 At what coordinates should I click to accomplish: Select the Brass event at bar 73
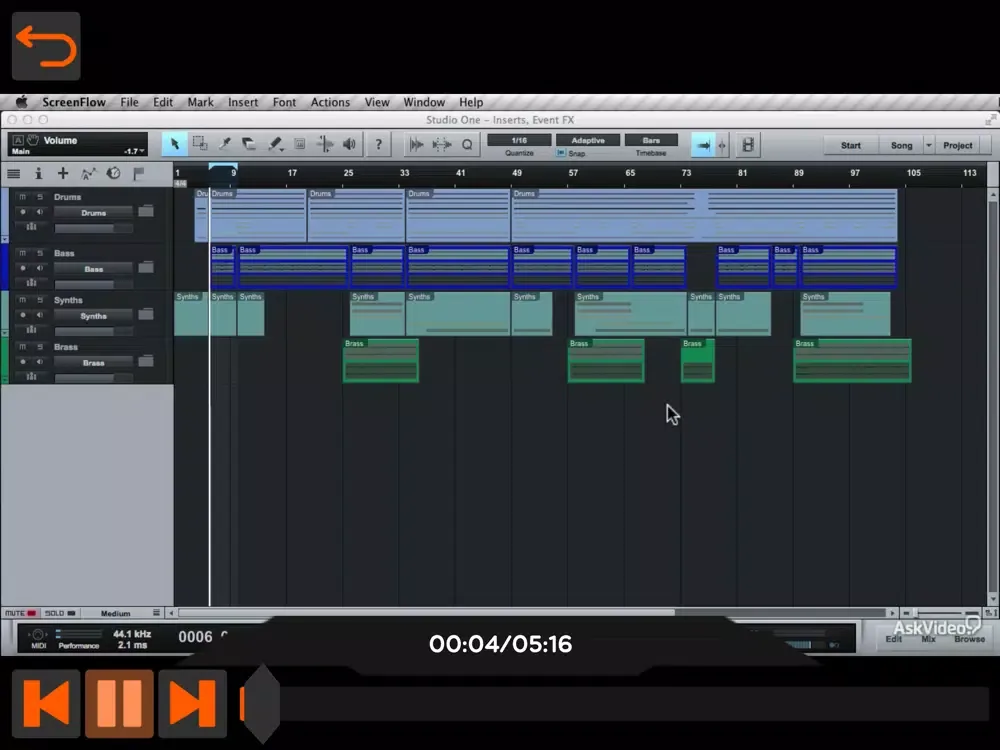(698, 361)
